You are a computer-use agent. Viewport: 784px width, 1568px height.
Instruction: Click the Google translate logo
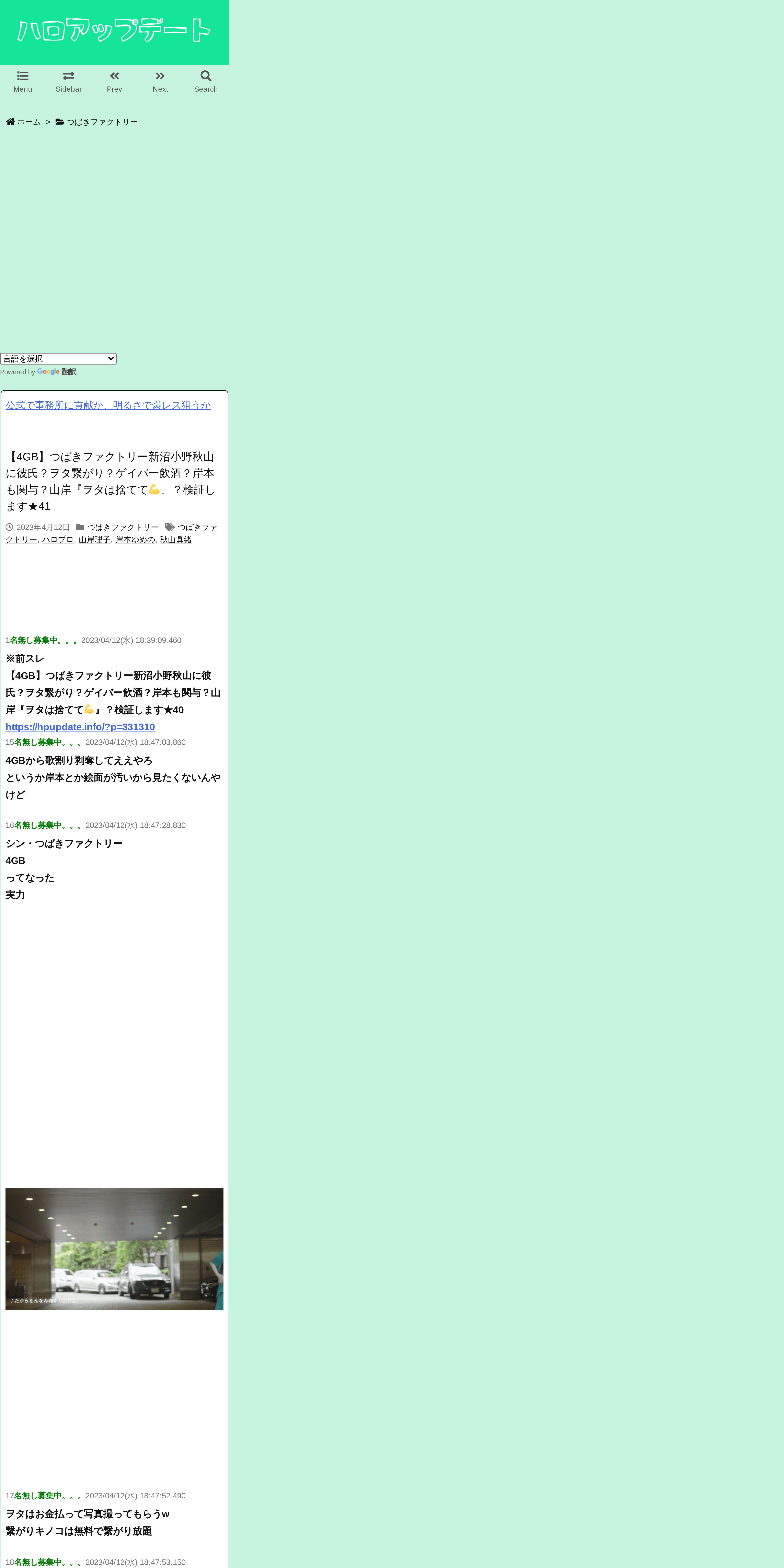click(x=48, y=371)
